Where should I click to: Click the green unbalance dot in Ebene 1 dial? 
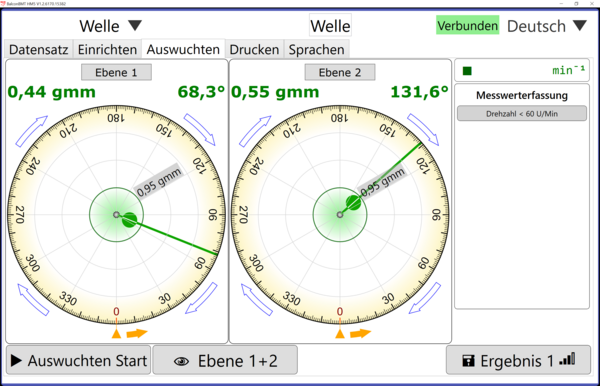point(129,220)
